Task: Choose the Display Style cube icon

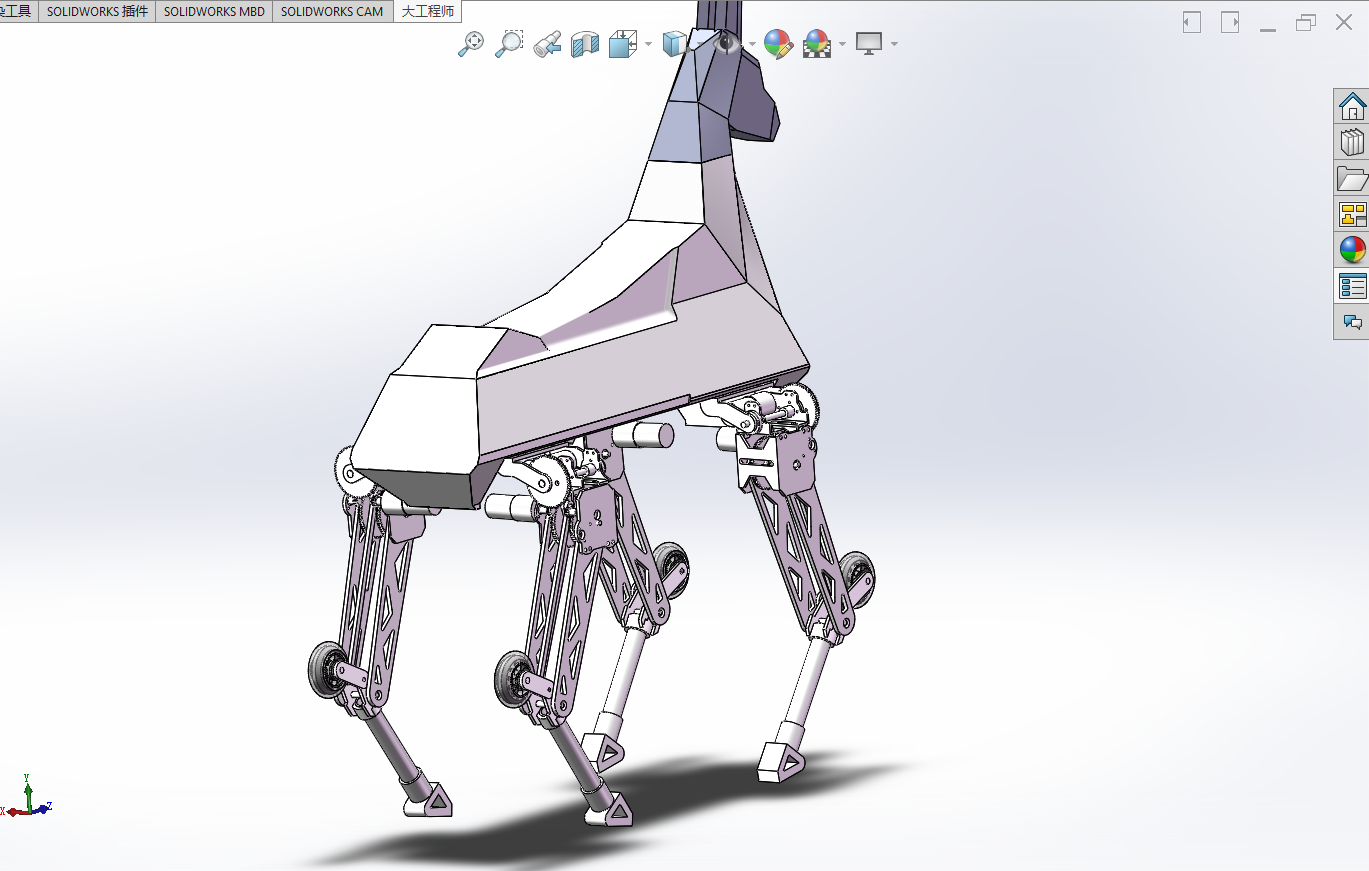Action: (675, 43)
